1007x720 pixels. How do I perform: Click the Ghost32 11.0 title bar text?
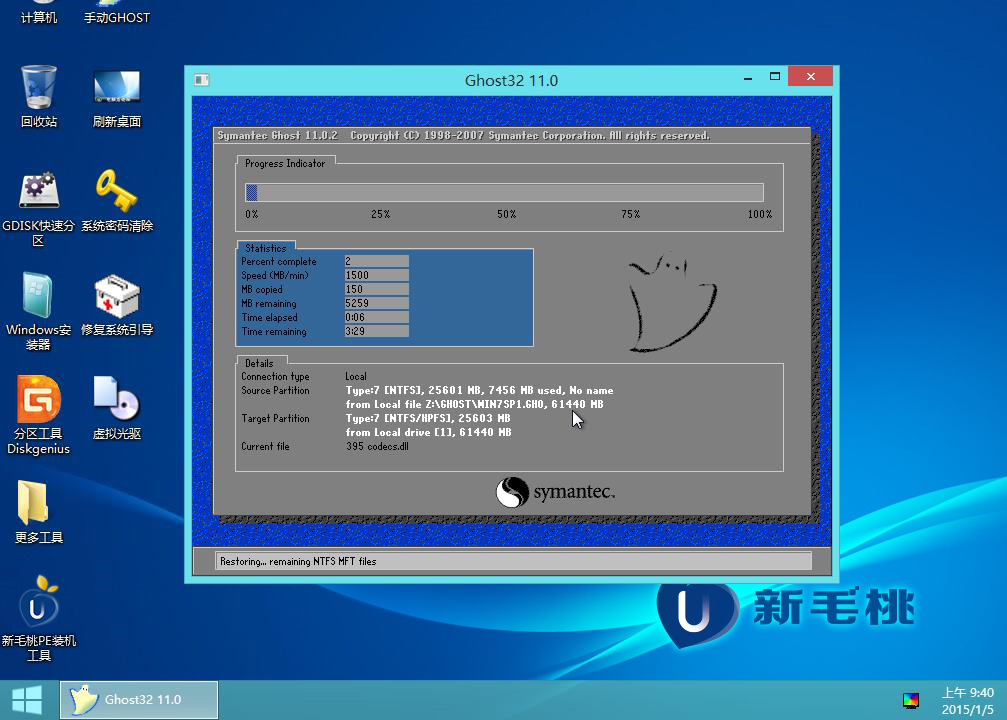(511, 80)
